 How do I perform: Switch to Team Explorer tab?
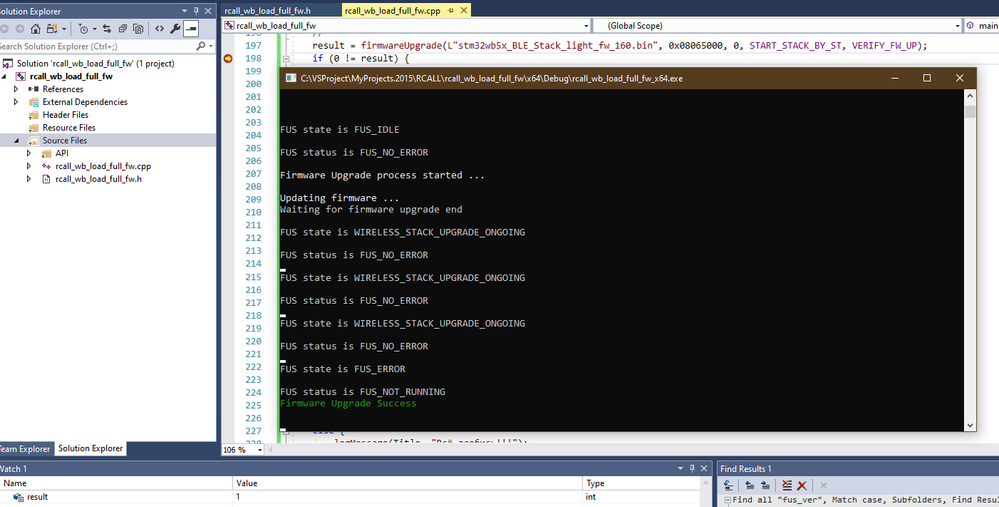pyautogui.click(x=25, y=448)
